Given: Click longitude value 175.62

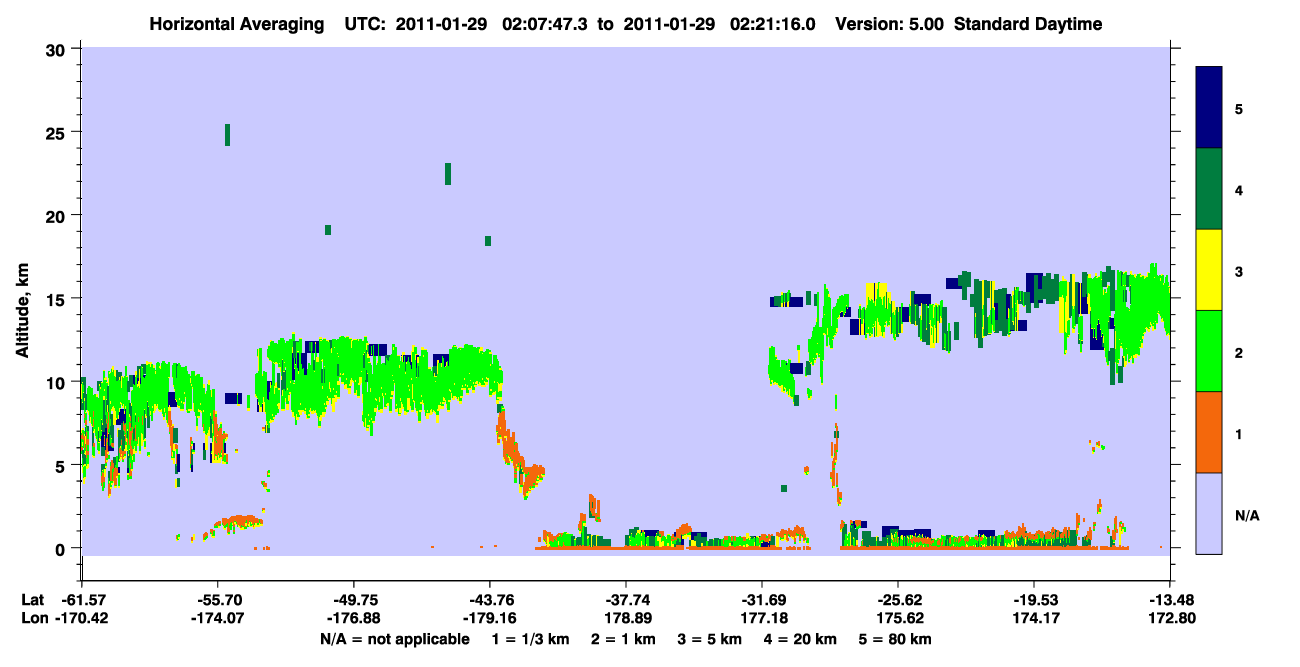Looking at the screenshot, I should point(898,618).
